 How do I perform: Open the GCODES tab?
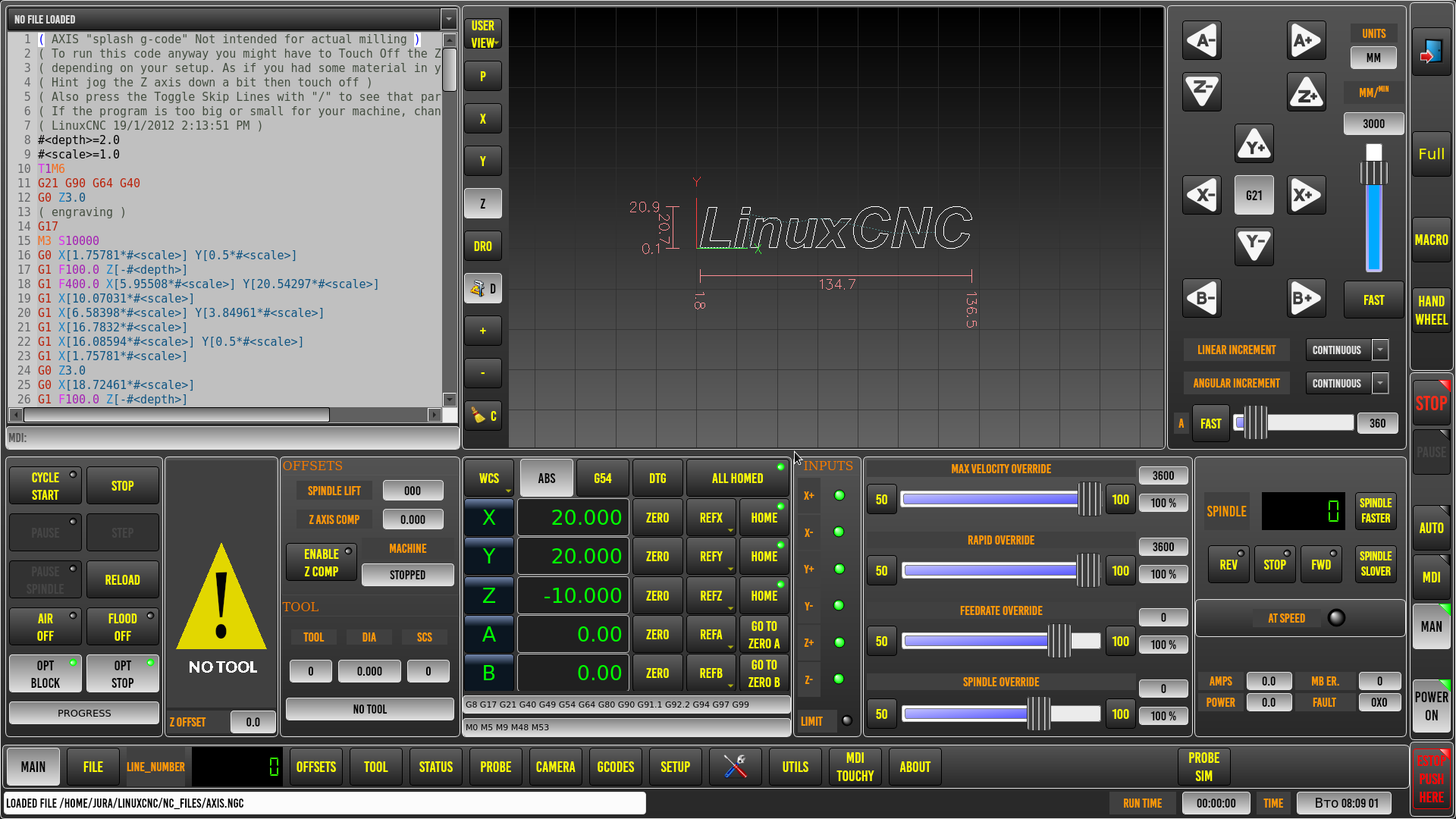coord(616,767)
